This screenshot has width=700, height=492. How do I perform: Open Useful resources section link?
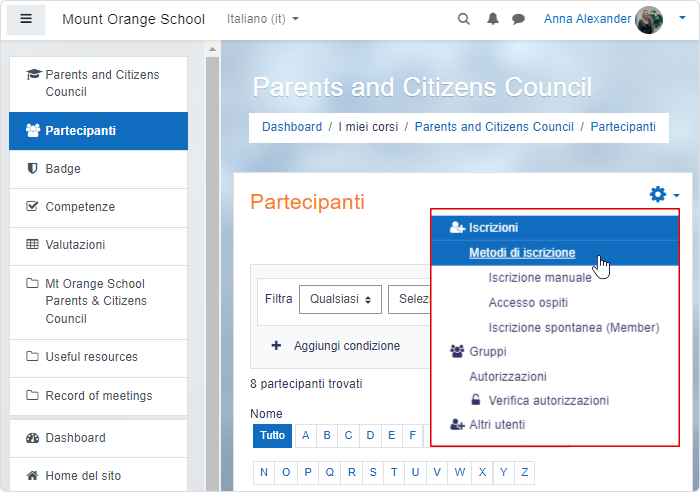(x=99, y=357)
